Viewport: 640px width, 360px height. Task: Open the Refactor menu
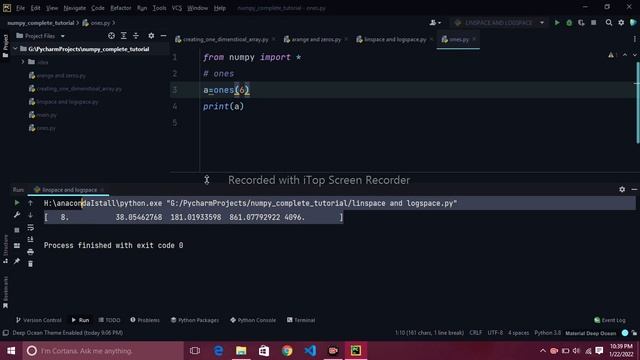pyautogui.click(x=121, y=8)
